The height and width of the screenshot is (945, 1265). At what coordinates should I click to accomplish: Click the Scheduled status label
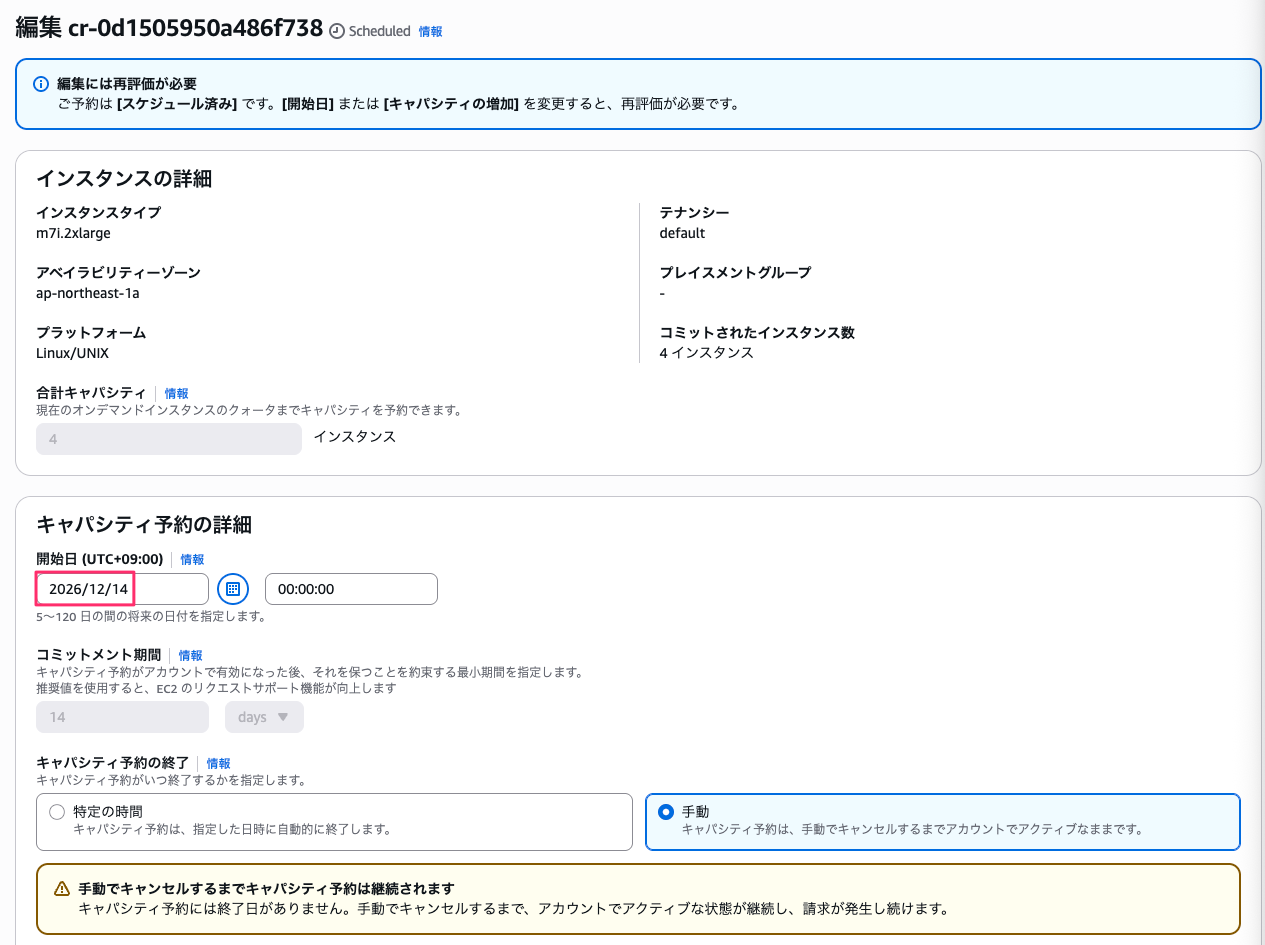tap(379, 31)
